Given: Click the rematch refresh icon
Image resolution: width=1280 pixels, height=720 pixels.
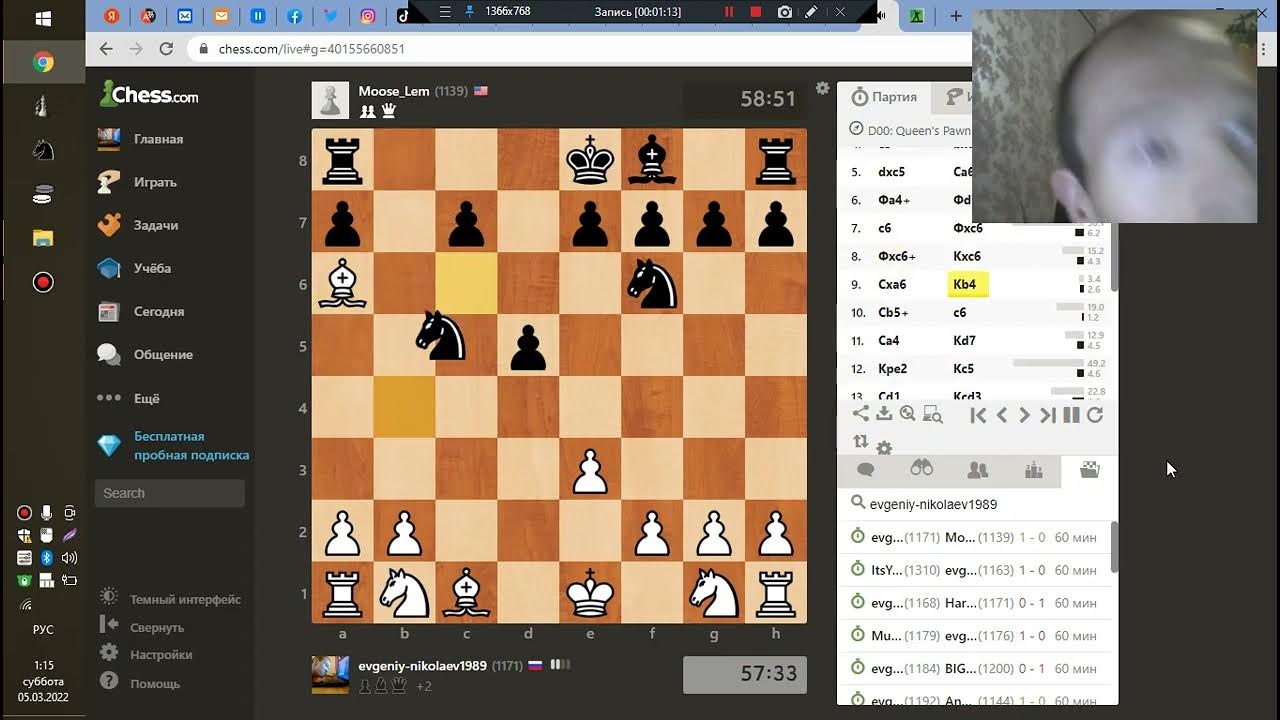Looking at the screenshot, I should click(1095, 415).
